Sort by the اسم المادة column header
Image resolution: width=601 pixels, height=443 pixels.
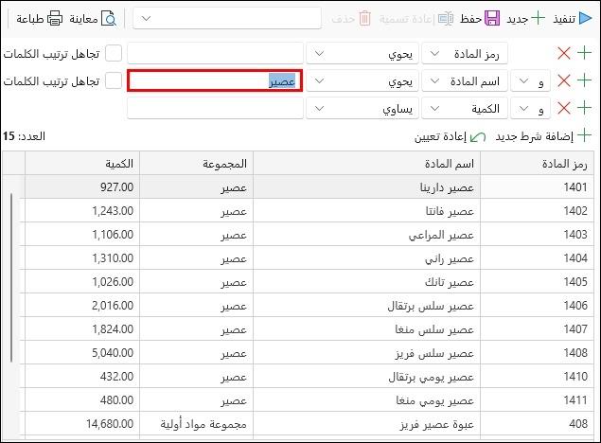coord(367,164)
